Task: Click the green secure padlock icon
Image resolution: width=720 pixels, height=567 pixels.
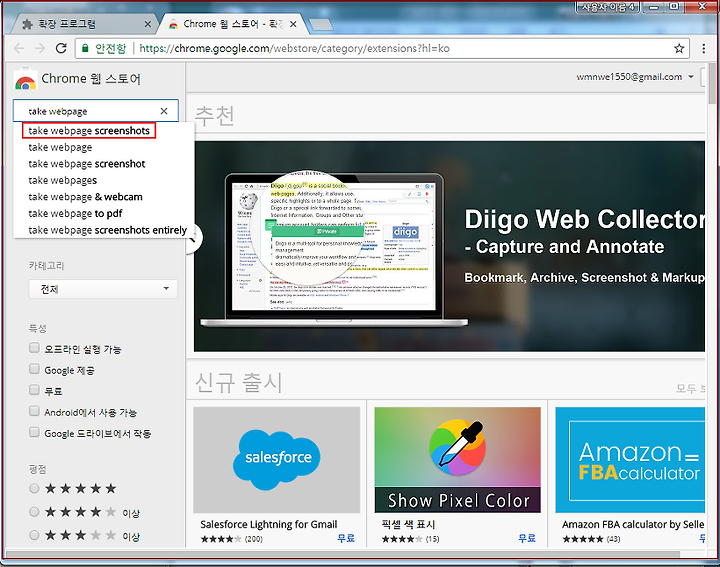Action: tap(85, 48)
